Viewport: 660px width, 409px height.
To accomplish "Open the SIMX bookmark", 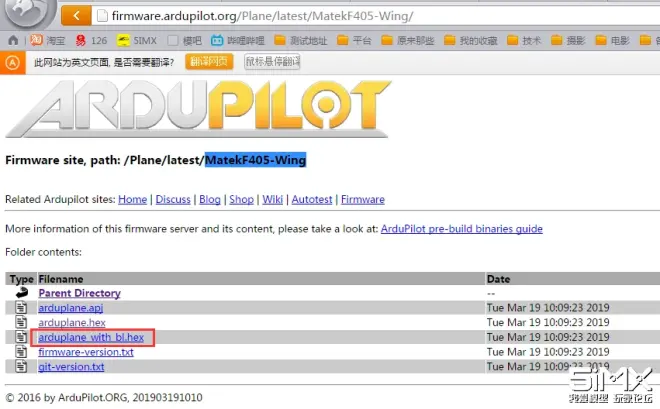I will click(137, 40).
